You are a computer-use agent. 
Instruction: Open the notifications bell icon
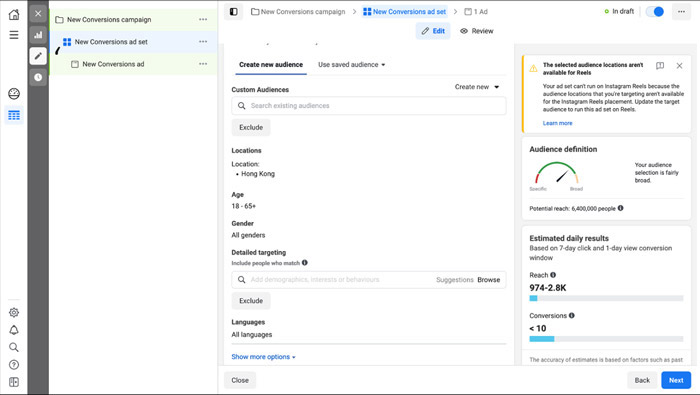pos(14,330)
